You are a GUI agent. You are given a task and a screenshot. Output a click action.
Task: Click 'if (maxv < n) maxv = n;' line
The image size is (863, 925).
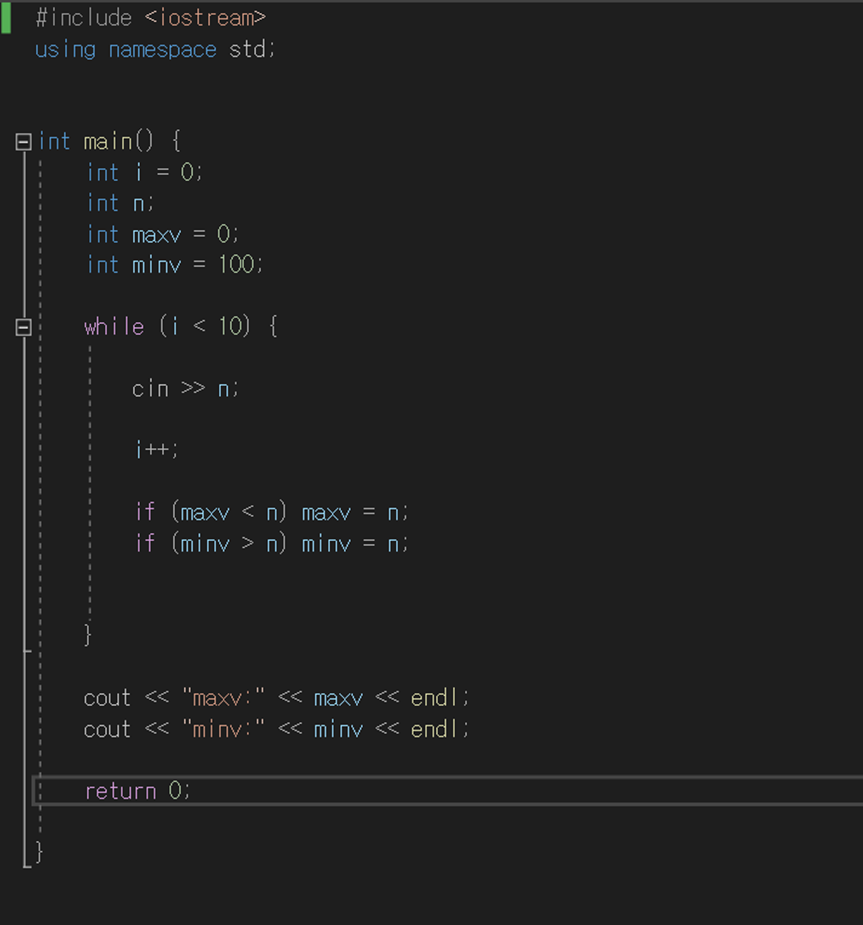[x=271, y=512]
